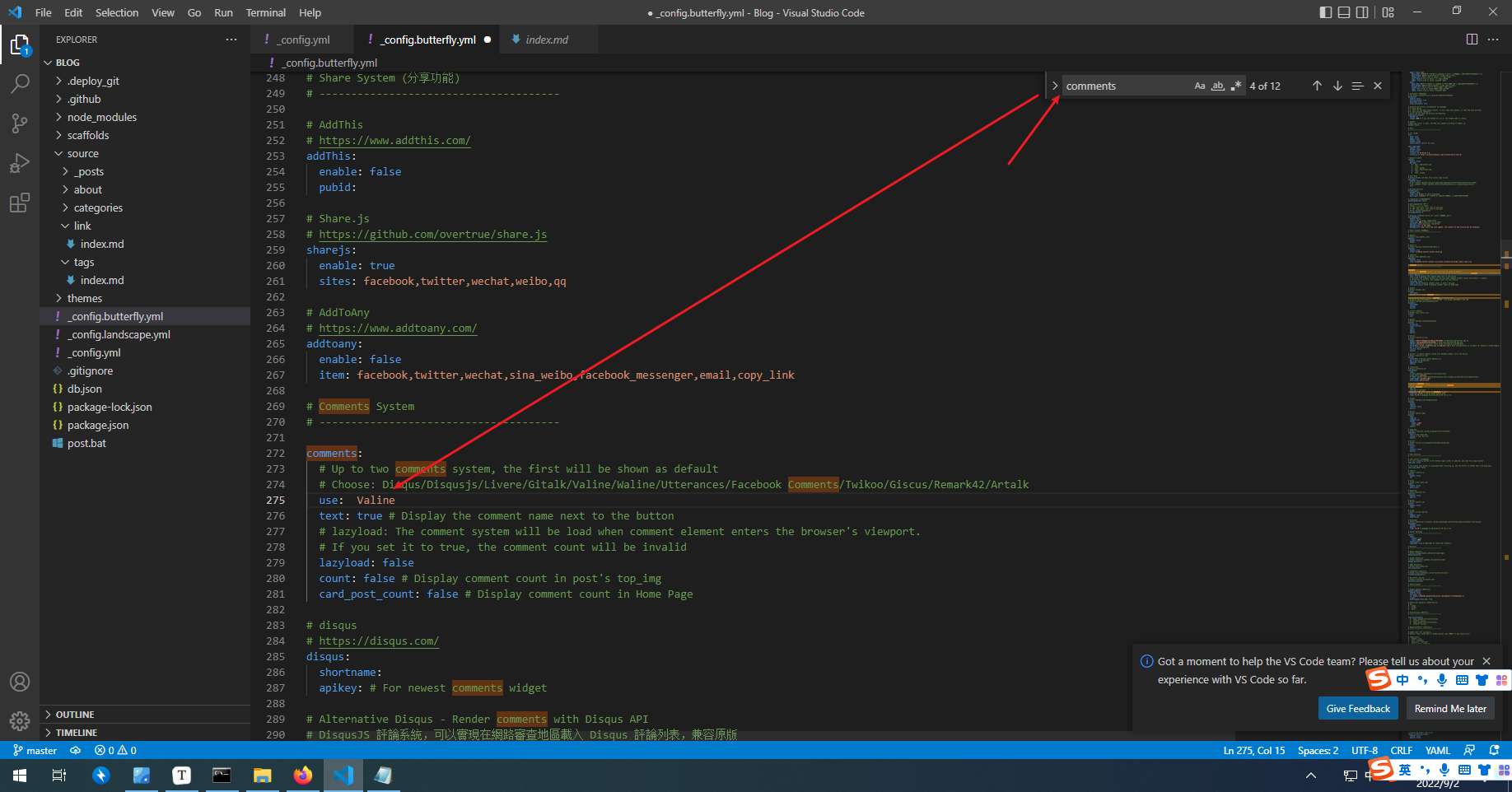1512x792 pixels.
Task: Toggle panel layout icon in title bar
Action: [1344, 12]
